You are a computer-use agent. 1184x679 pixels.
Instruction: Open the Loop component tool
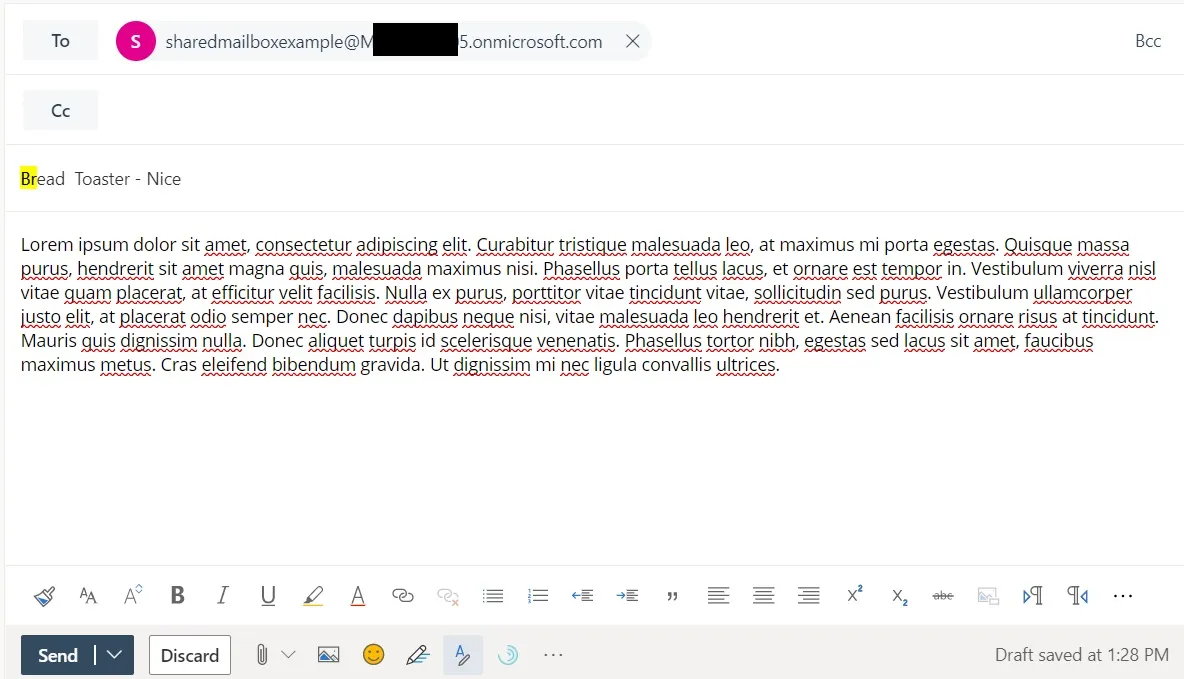pyautogui.click(x=507, y=655)
